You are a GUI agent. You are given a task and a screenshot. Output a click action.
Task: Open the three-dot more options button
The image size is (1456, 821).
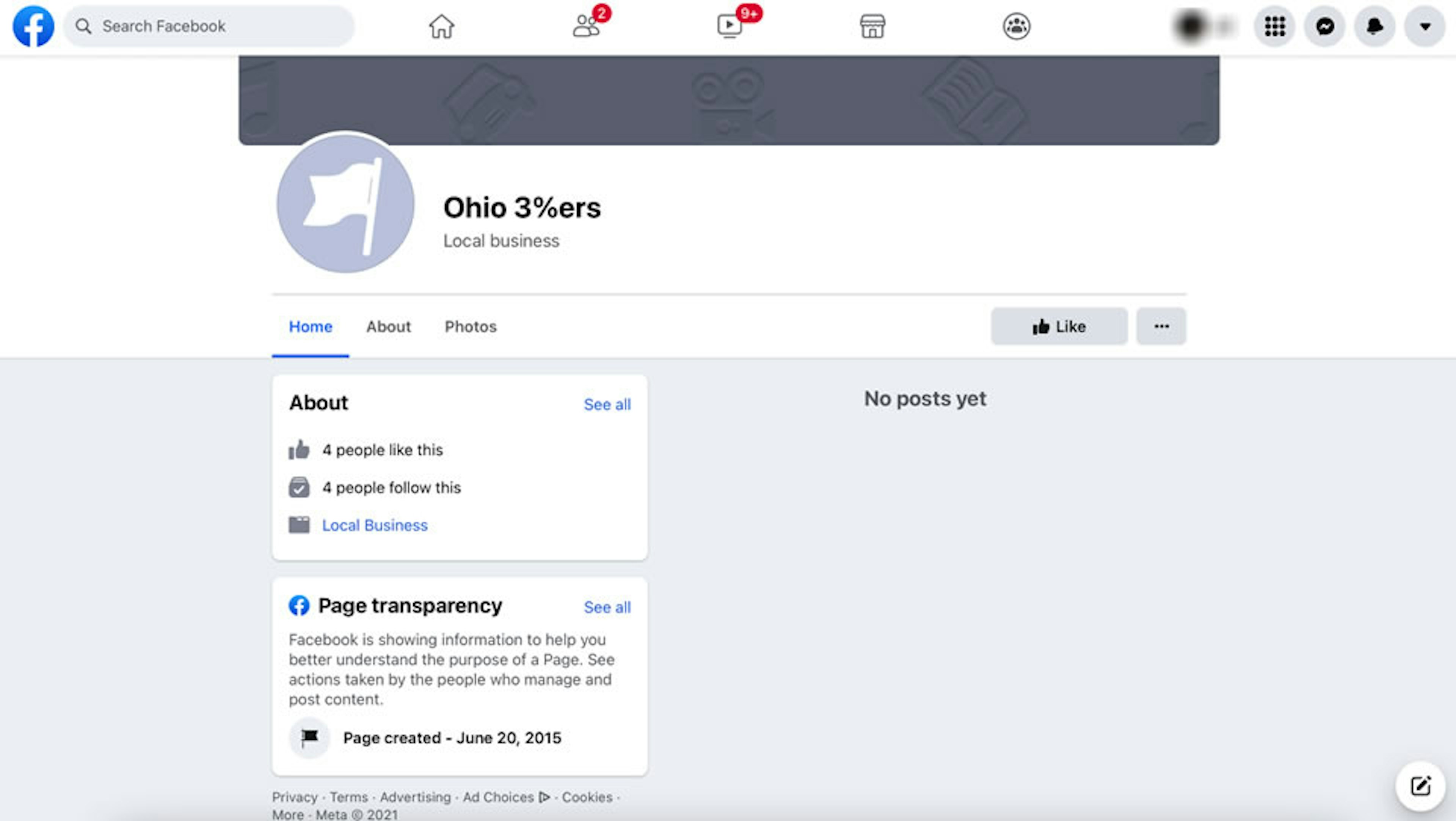click(1161, 326)
